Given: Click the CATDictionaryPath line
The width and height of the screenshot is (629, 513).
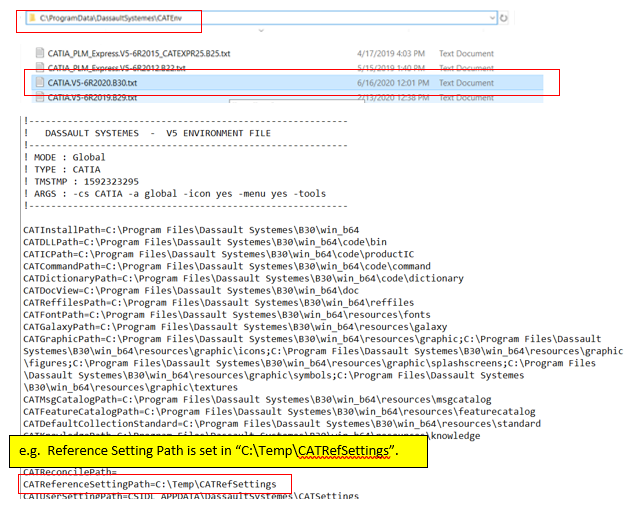Looking at the screenshot, I should 243,278.
